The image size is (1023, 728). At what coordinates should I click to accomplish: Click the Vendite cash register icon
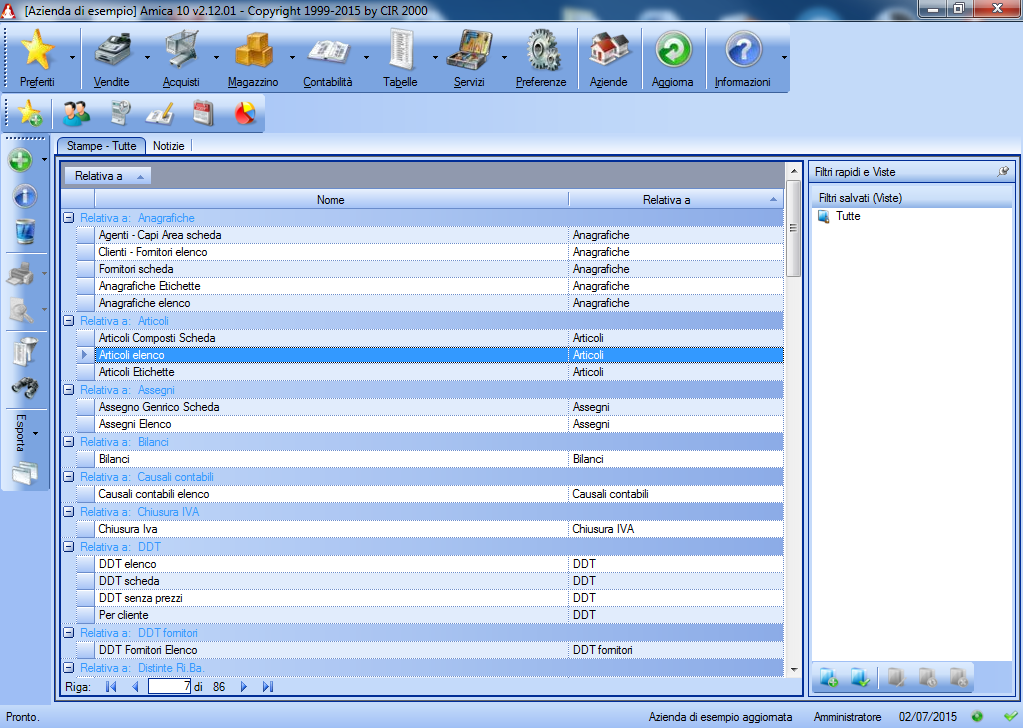tap(112, 50)
